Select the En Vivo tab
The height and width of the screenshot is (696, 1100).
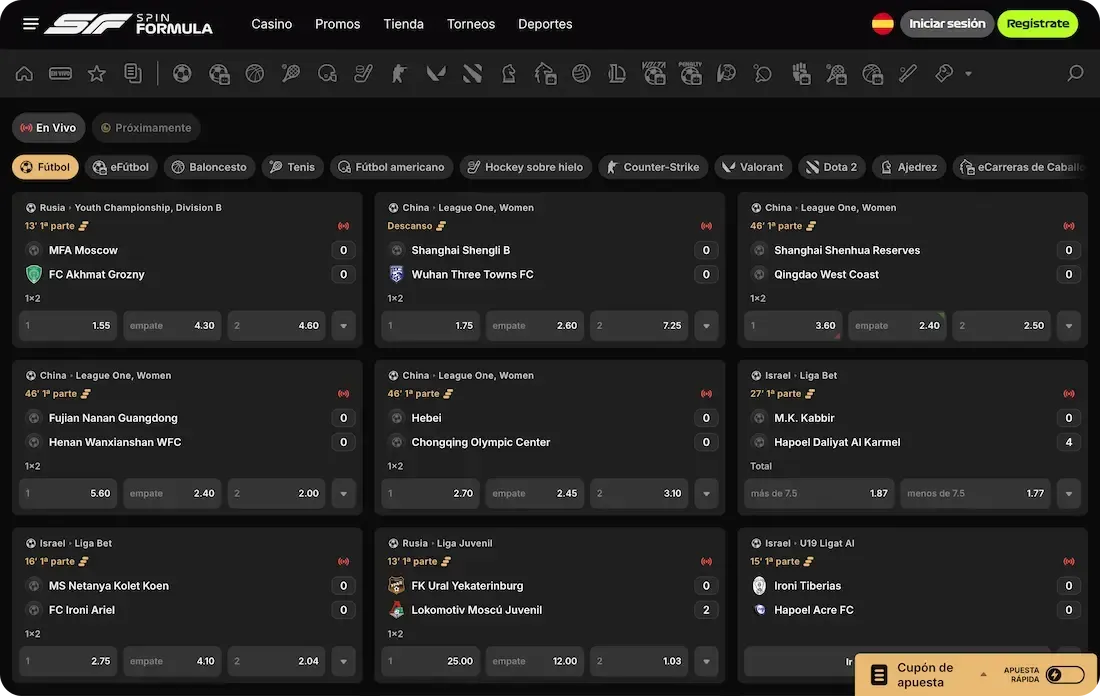pyautogui.click(x=48, y=128)
